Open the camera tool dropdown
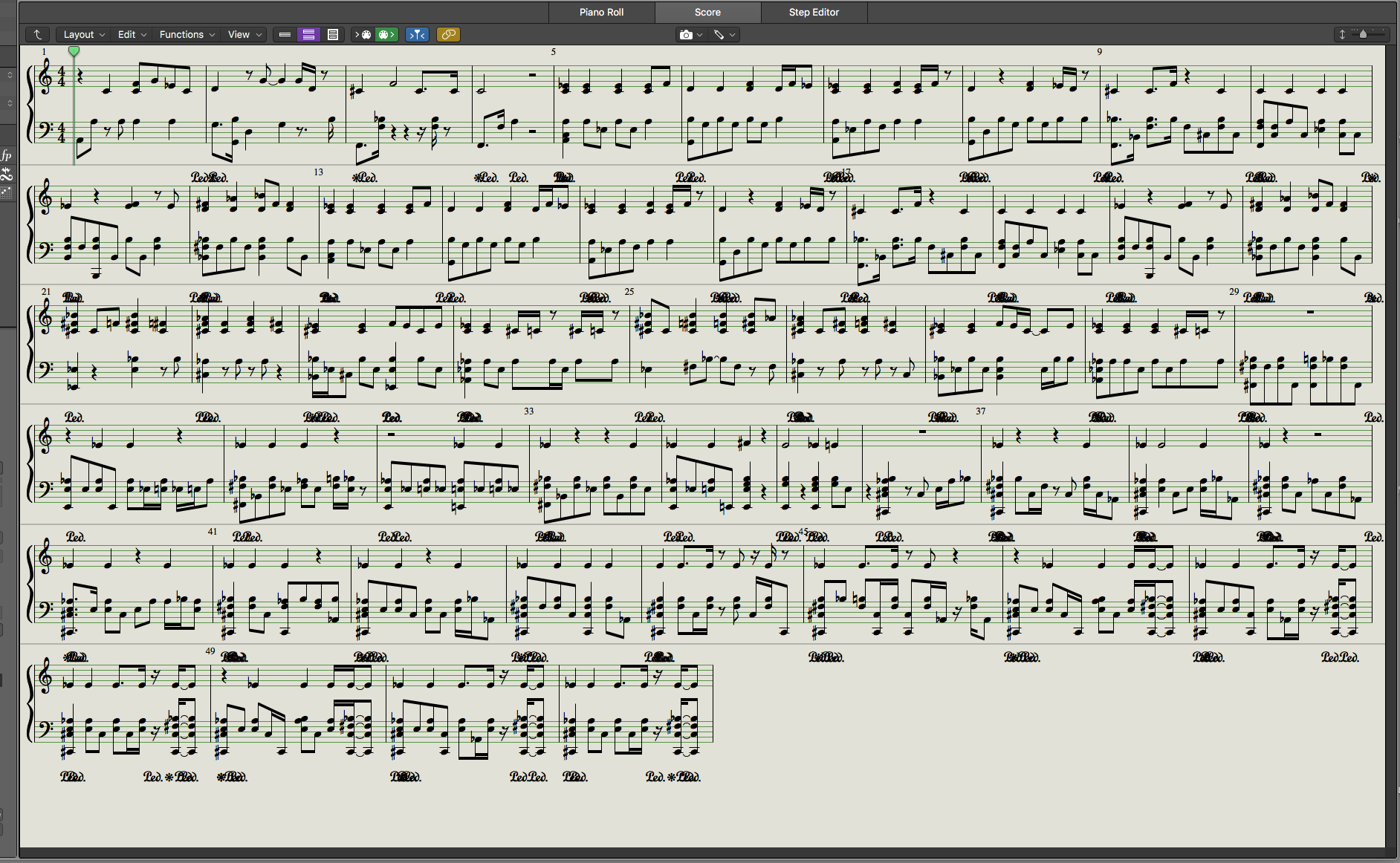This screenshot has height=863, width=1400. coord(690,34)
